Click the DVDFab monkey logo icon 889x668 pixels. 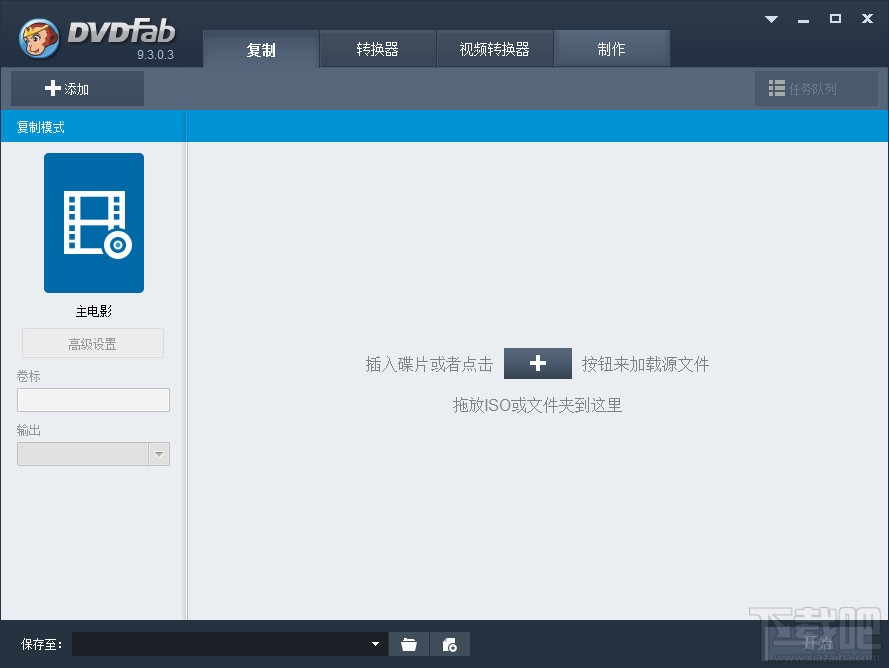click(x=39, y=37)
